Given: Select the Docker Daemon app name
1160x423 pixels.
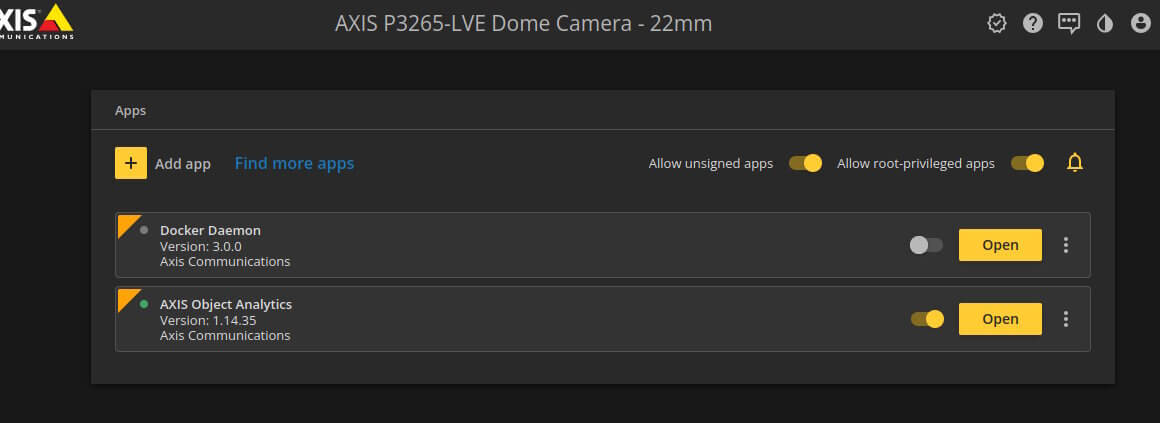Looking at the screenshot, I should pos(210,230).
